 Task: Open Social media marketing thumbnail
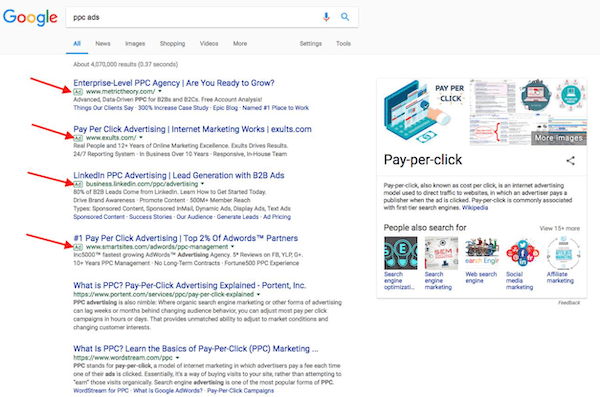click(x=523, y=253)
